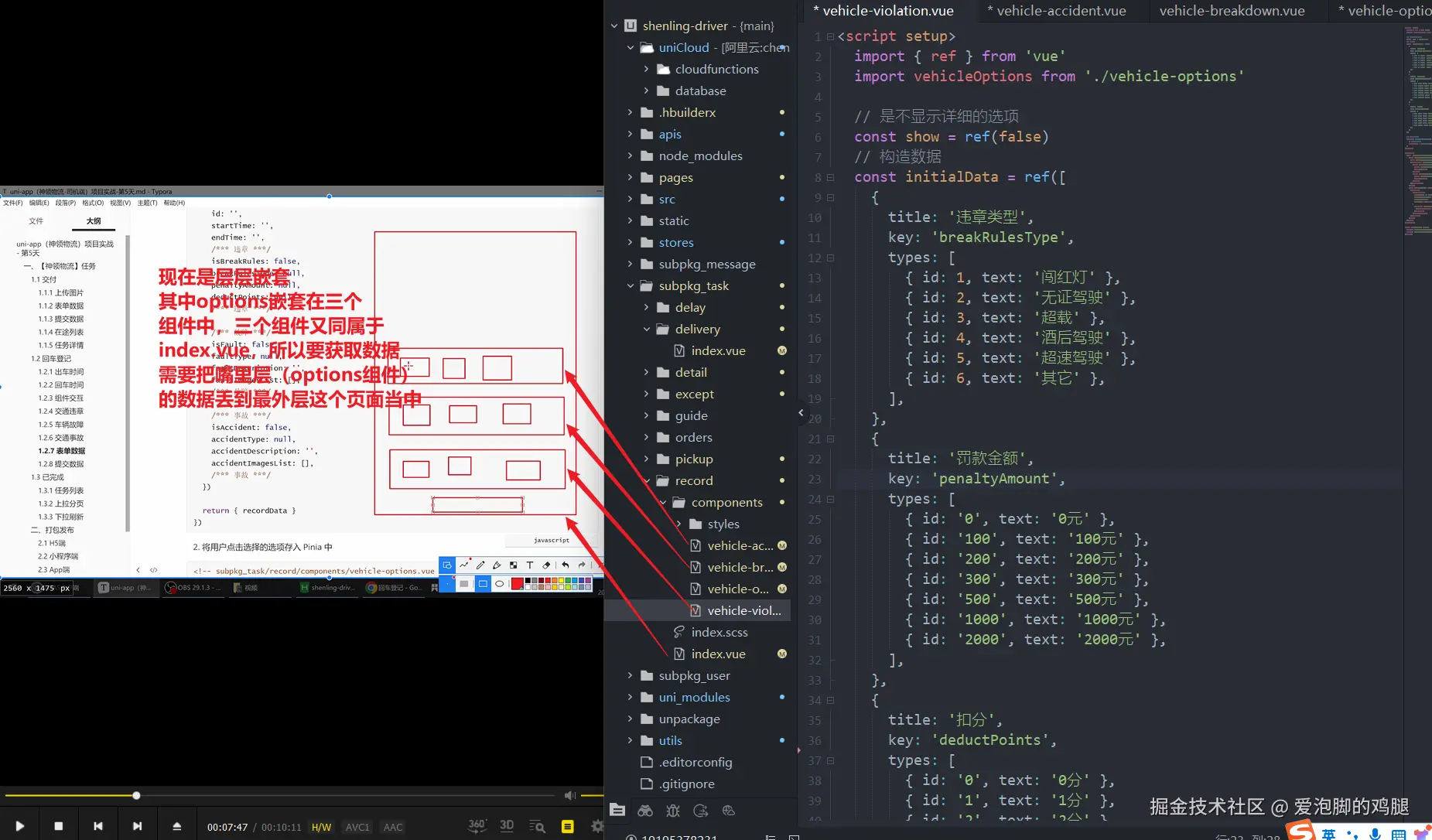Switch to vehicle-violation.vue tab

click(883, 11)
